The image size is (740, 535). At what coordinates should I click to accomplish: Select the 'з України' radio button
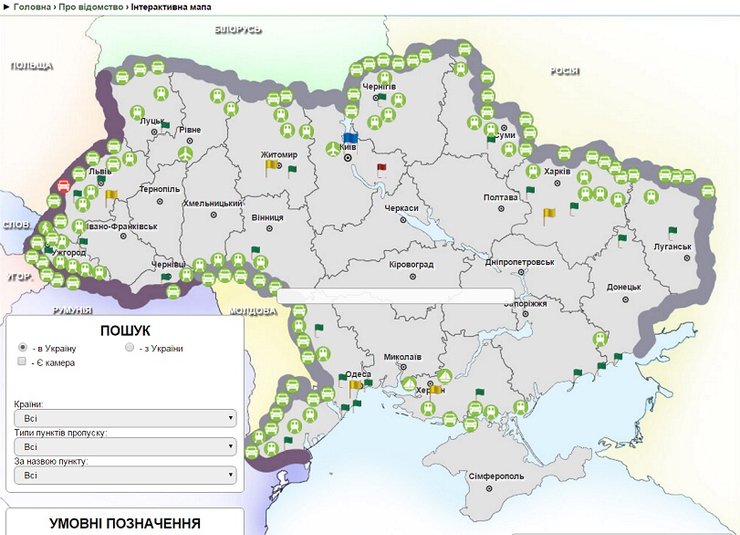tap(129, 347)
